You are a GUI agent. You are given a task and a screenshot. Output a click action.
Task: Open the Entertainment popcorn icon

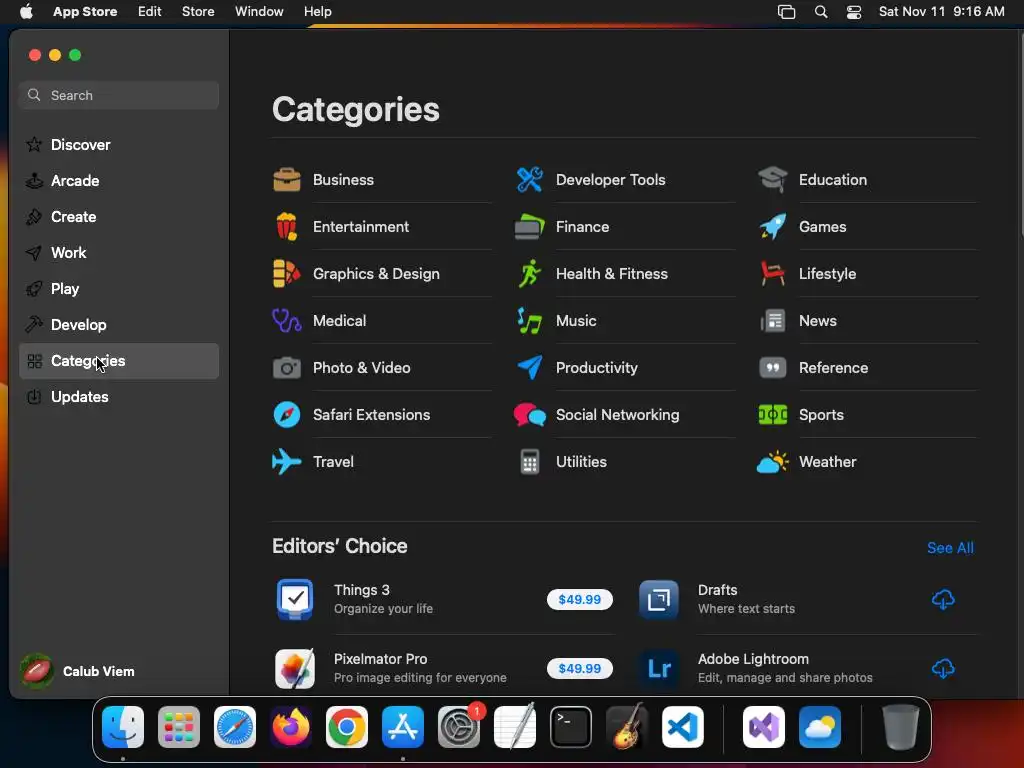[x=286, y=227]
